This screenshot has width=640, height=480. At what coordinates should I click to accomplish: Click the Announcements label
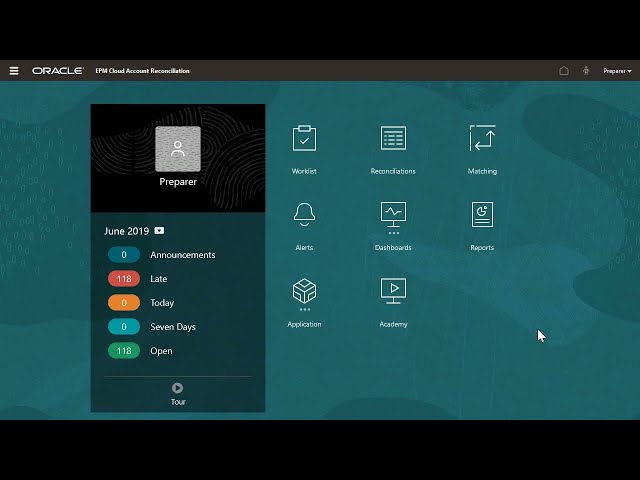[x=183, y=255]
